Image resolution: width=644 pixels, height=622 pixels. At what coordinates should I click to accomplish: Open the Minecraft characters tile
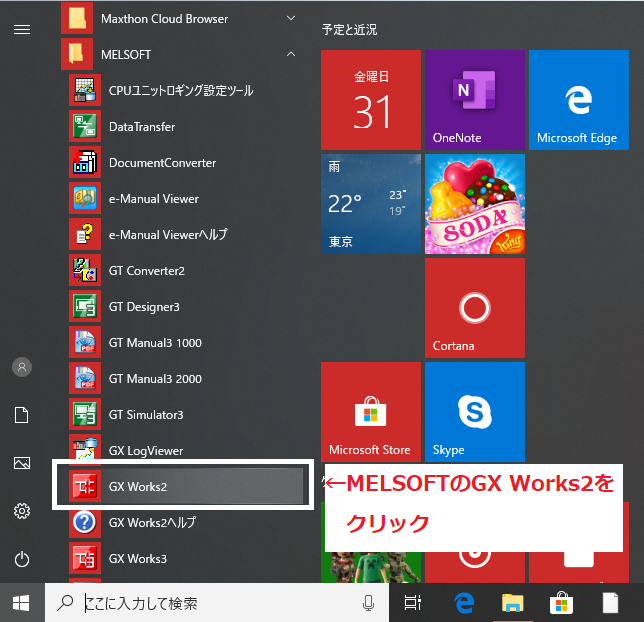click(x=371, y=567)
